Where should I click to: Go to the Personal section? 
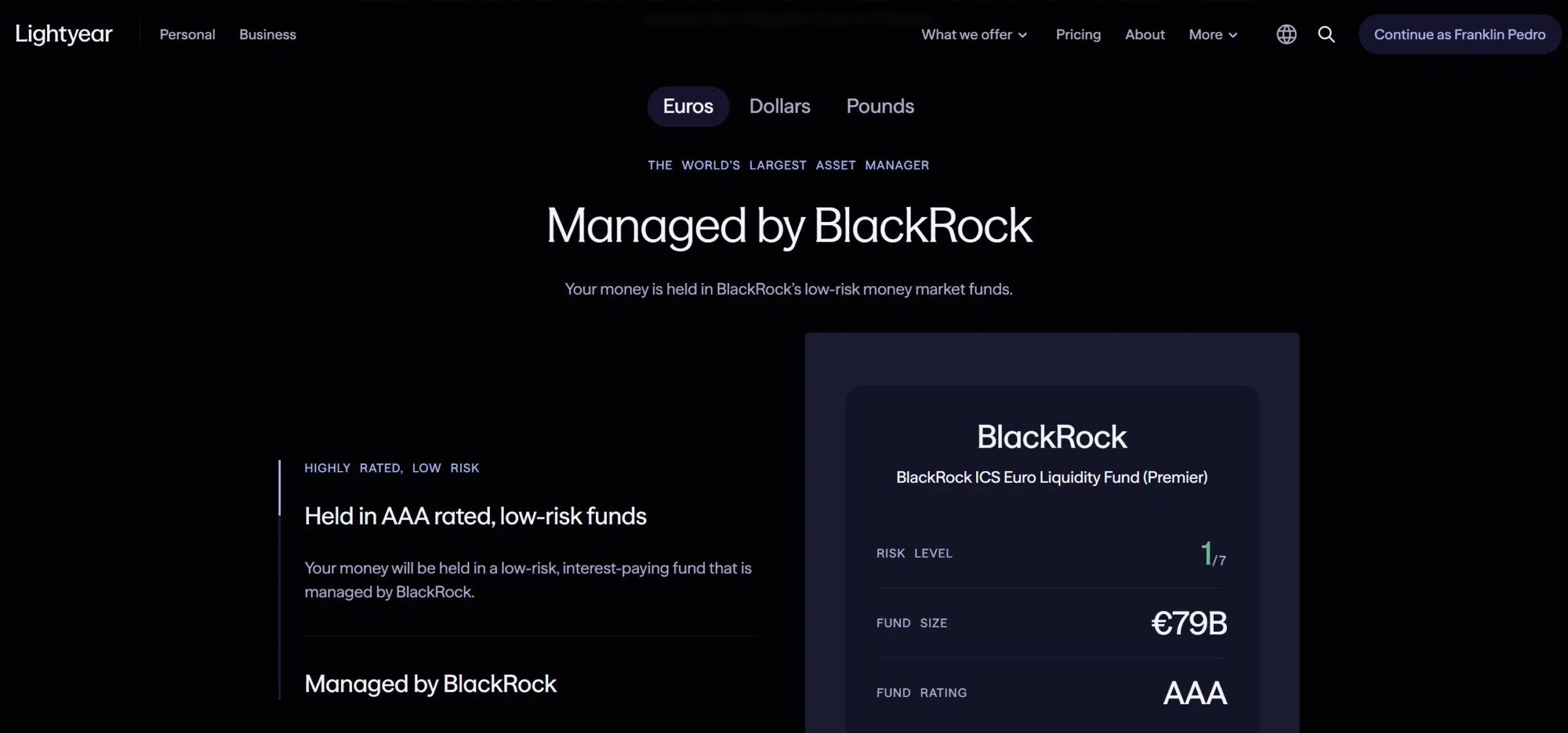click(x=188, y=35)
